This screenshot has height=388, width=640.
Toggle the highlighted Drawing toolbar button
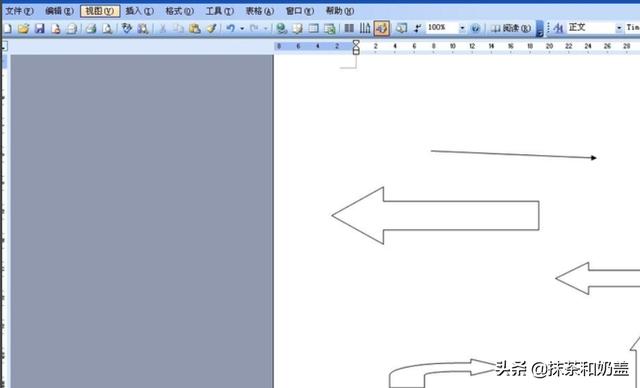382,28
